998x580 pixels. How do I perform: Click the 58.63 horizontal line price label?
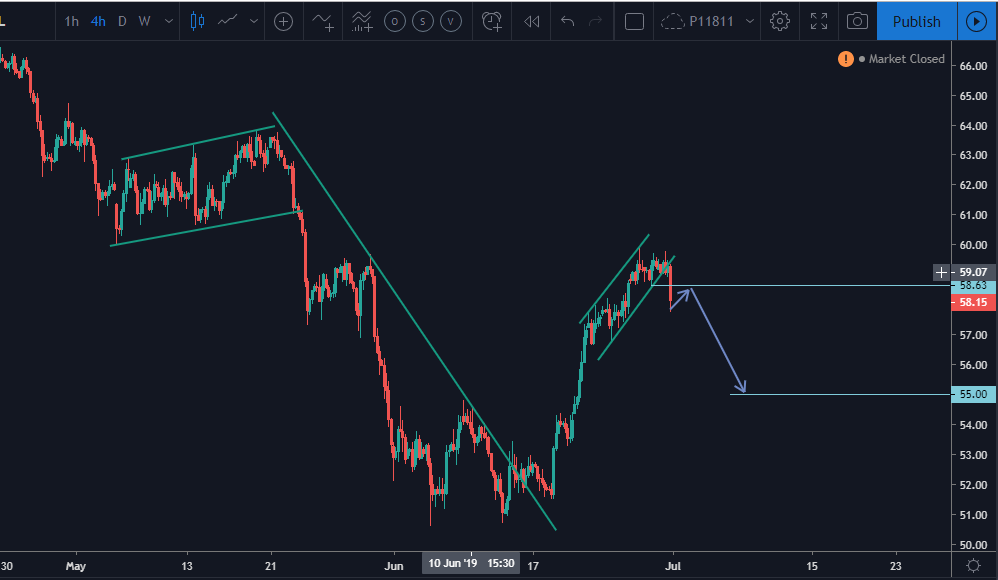(973, 286)
